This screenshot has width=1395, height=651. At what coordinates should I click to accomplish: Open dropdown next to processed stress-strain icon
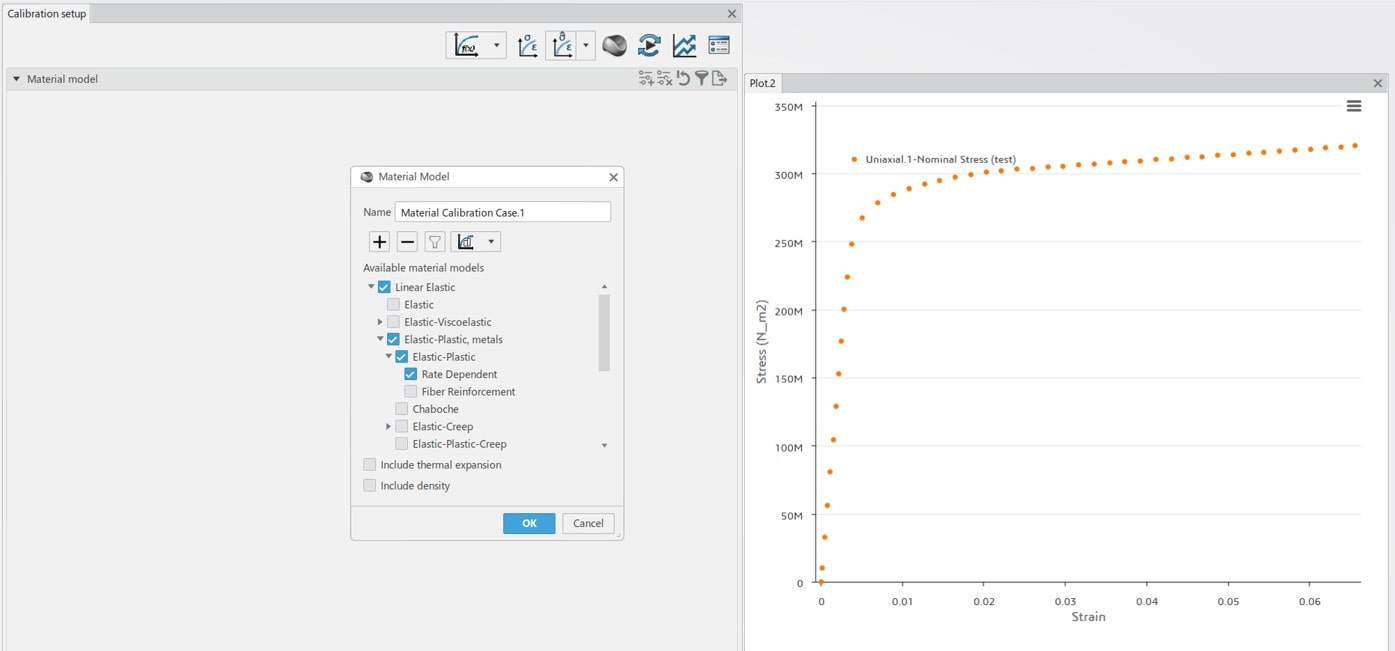(586, 45)
